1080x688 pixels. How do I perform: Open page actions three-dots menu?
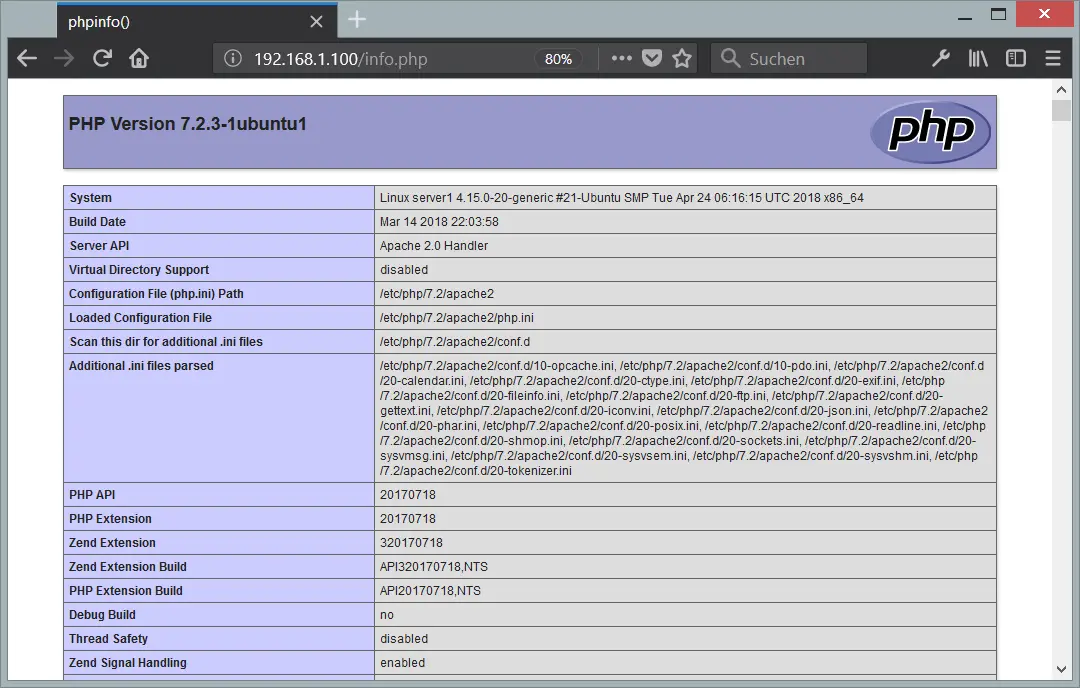[x=621, y=59]
